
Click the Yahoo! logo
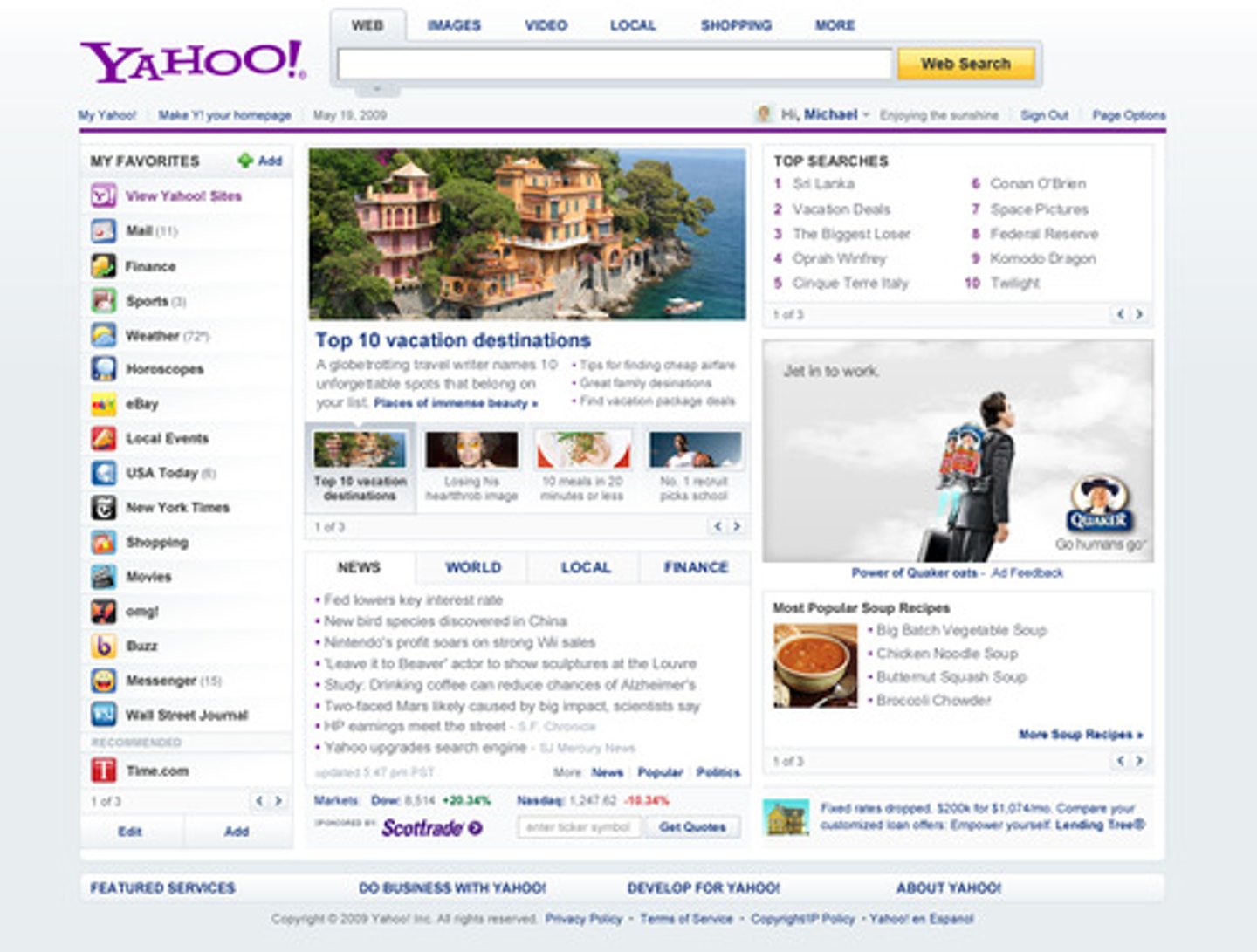click(193, 61)
